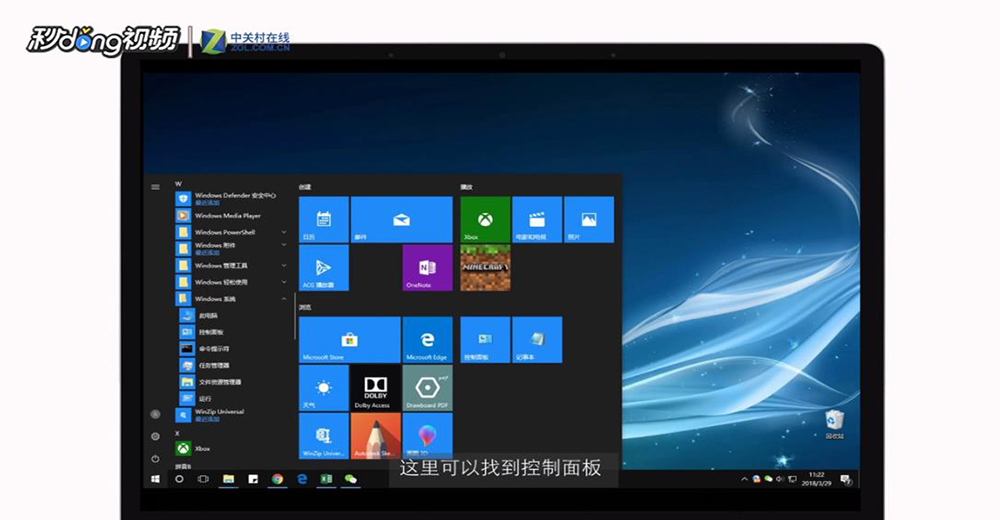This screenshot has width=1000, height=520.
Task: Click the Windows Start button on taskbar
Action: pyautogui.click(x=155, y=479)
